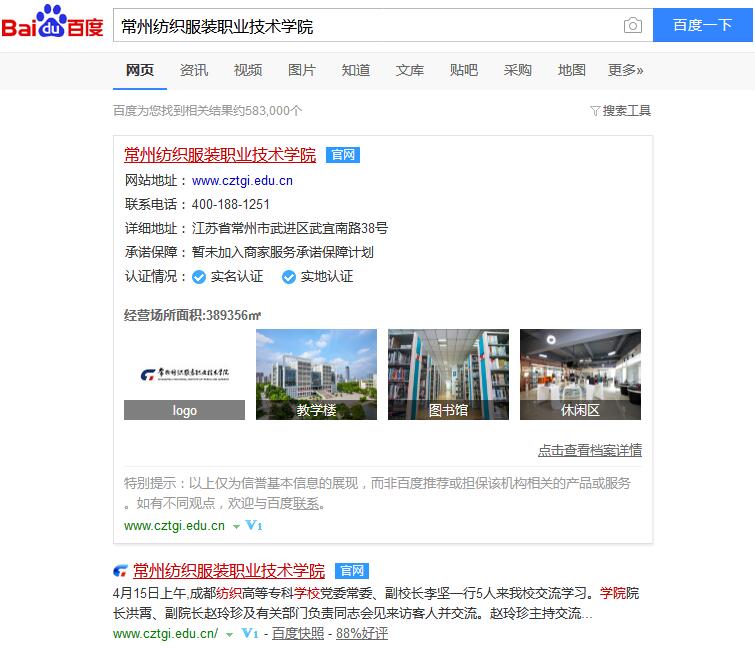Switch to the 视频 tab
755x649 pixels.
247,70
